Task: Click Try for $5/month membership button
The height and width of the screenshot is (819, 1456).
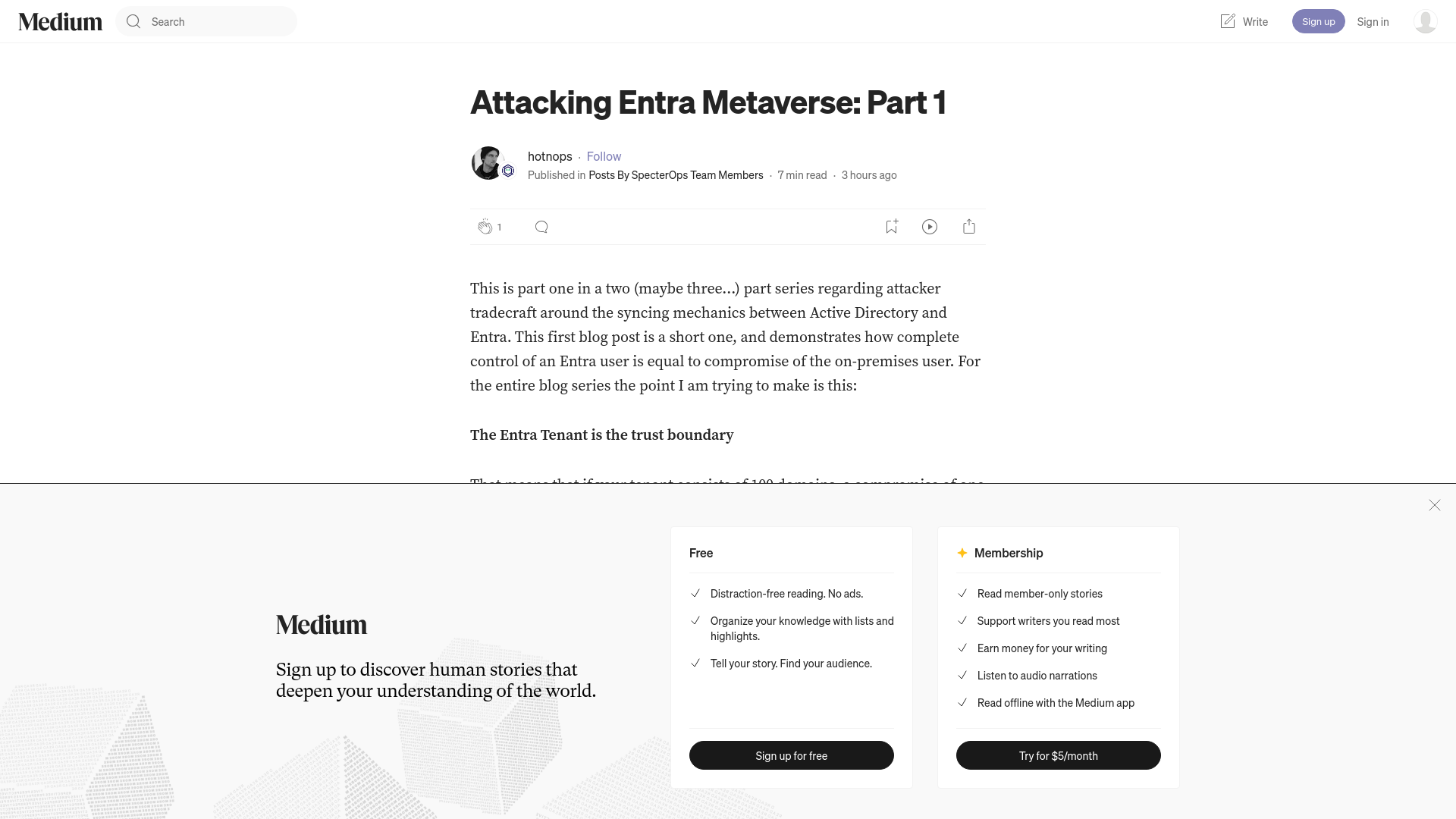Action: coord(1058,755)
